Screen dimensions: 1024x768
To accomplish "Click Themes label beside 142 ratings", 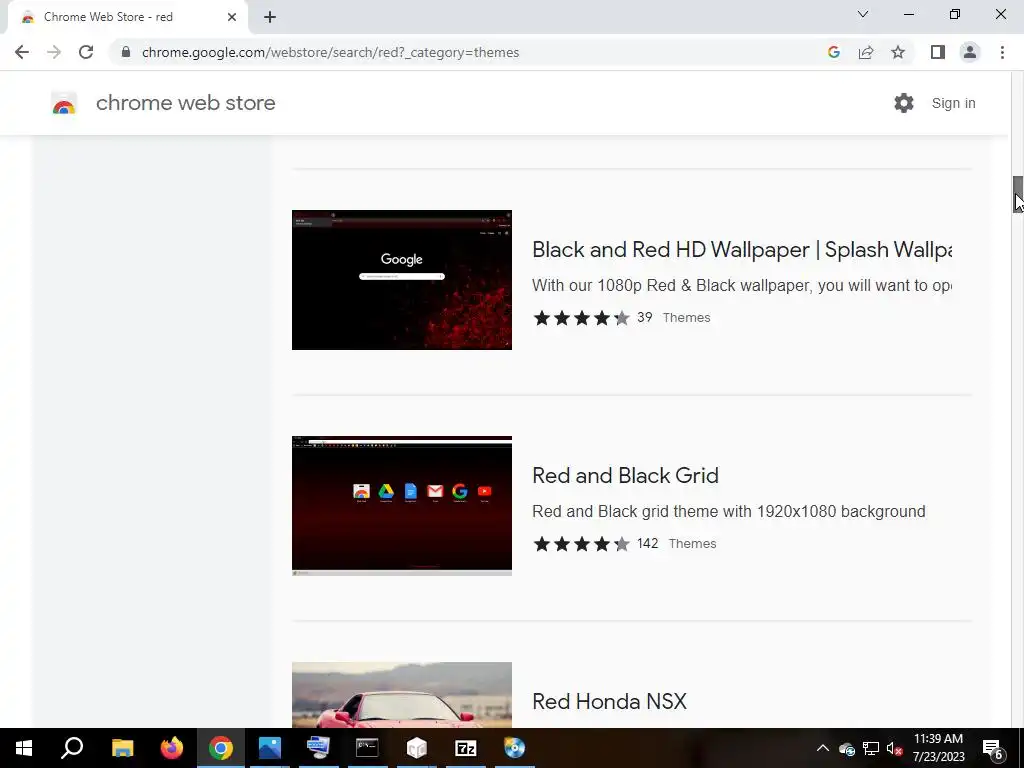I will (692, 543).
